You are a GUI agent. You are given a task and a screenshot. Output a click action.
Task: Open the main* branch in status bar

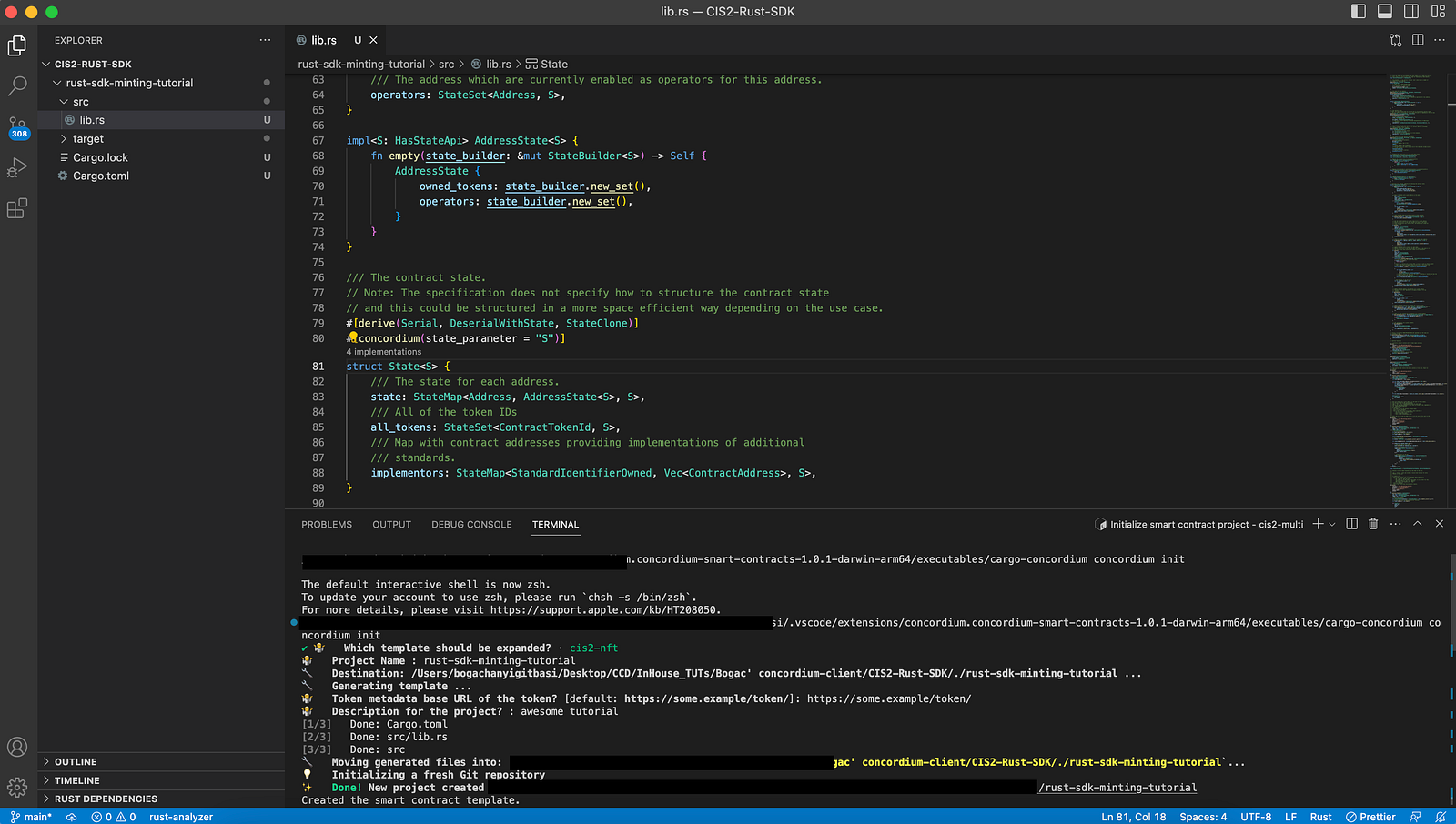31,817
